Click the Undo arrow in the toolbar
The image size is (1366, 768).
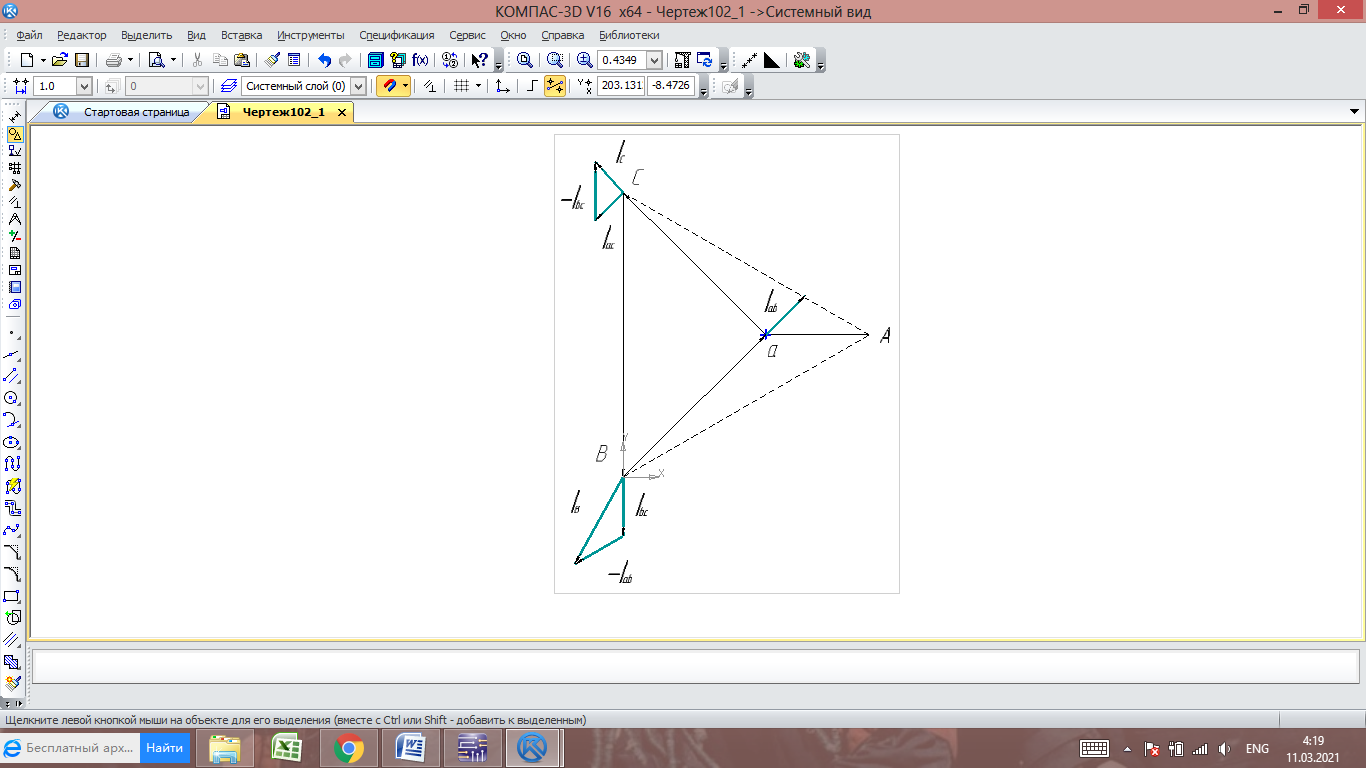pyautogui.click(x=324, y=60)
